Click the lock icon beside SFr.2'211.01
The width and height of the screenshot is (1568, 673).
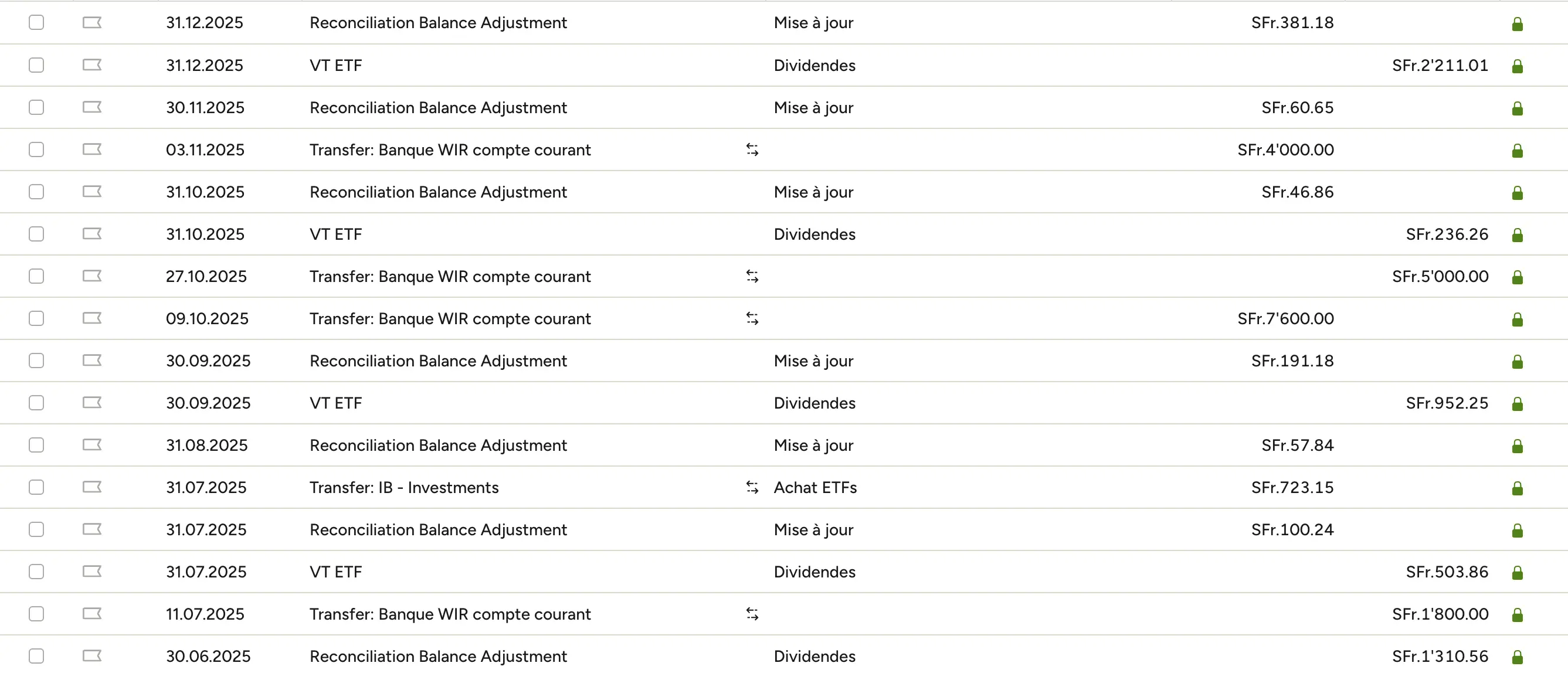coord(1518,64)
